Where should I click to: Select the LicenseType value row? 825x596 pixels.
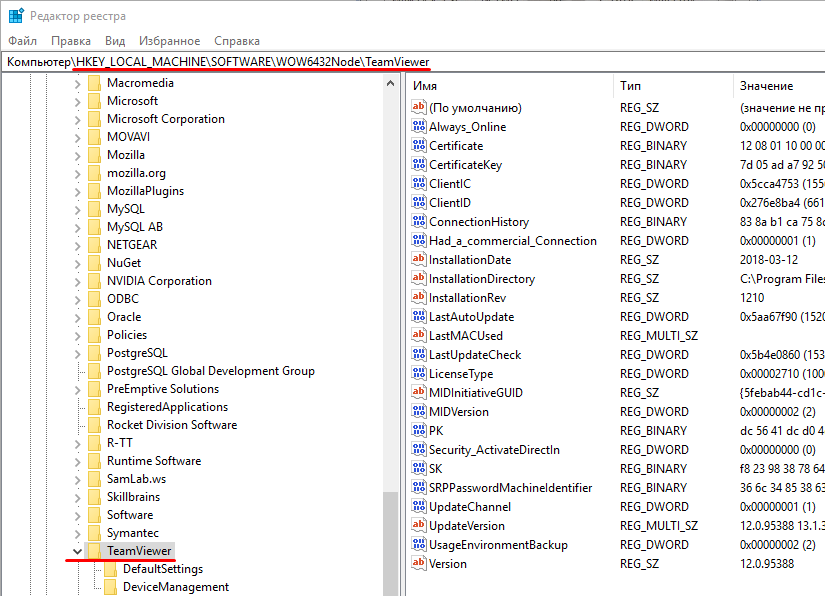coord(461,374)
